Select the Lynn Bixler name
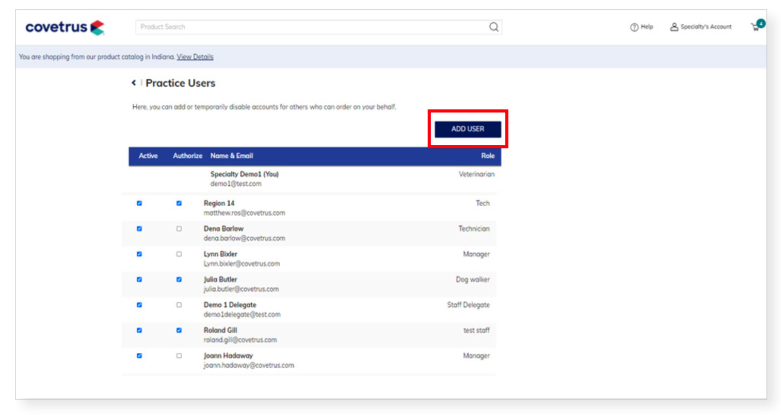Image resolution: width=781 pixels, height=415 pixels. pos(220,254)
